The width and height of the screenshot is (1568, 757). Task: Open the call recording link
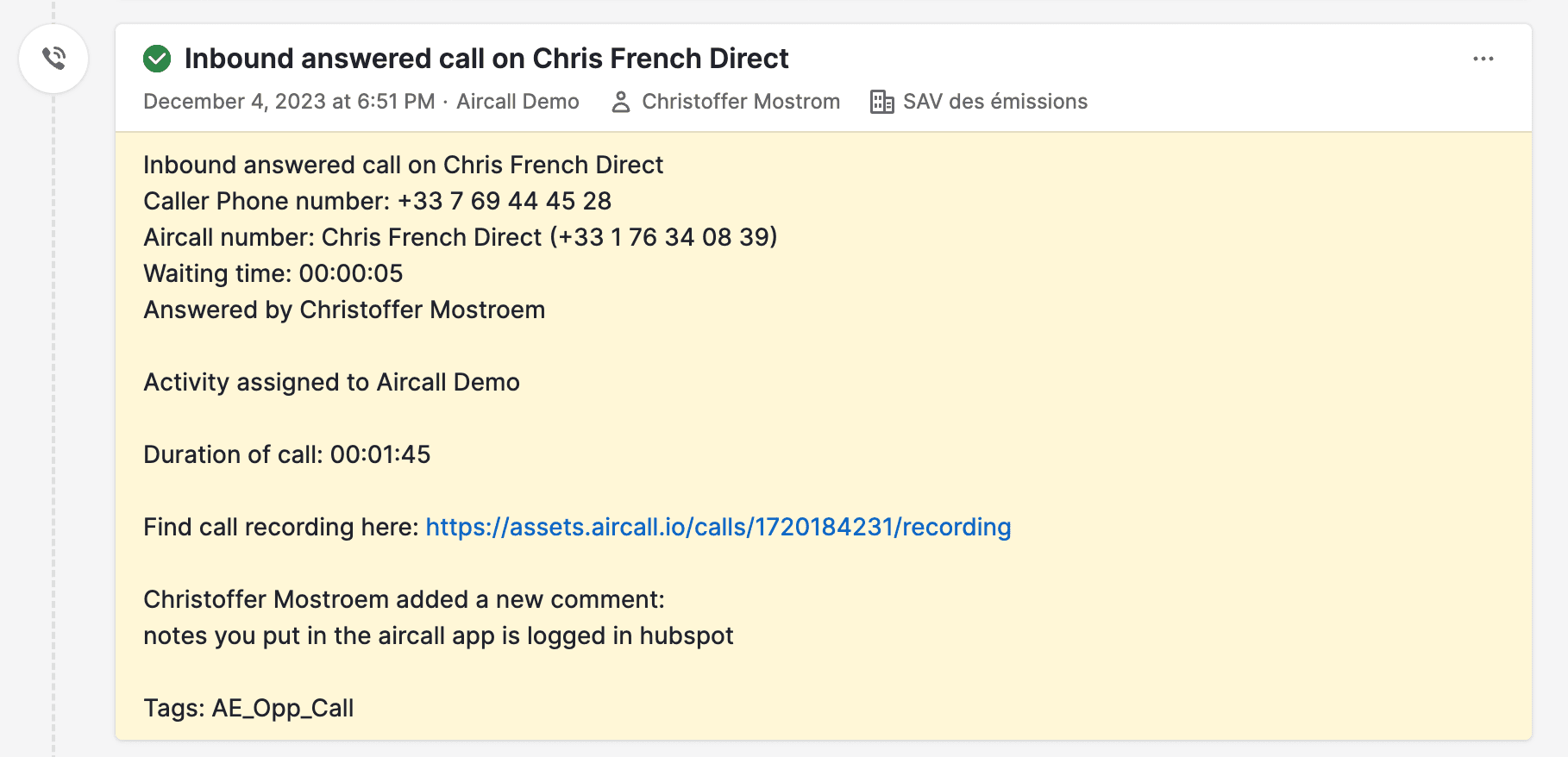pos(718,526)
